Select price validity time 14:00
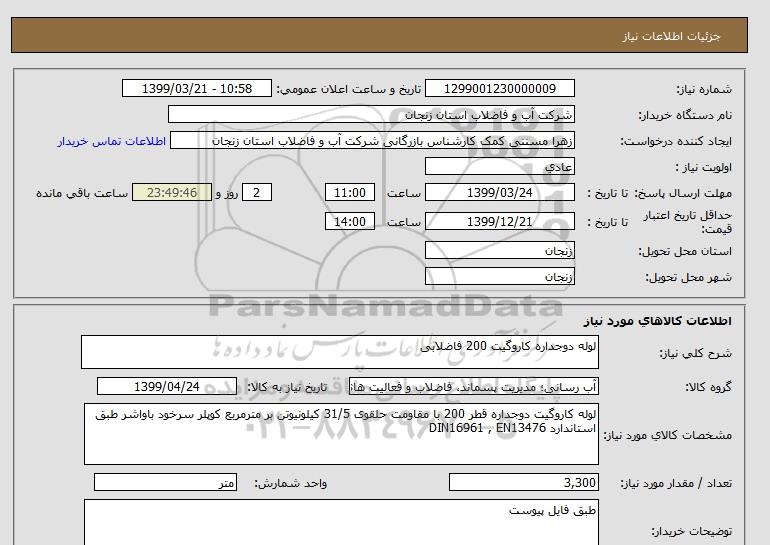Image resolution: width=770 pixels, height=545 pixels. pos(350,221)
